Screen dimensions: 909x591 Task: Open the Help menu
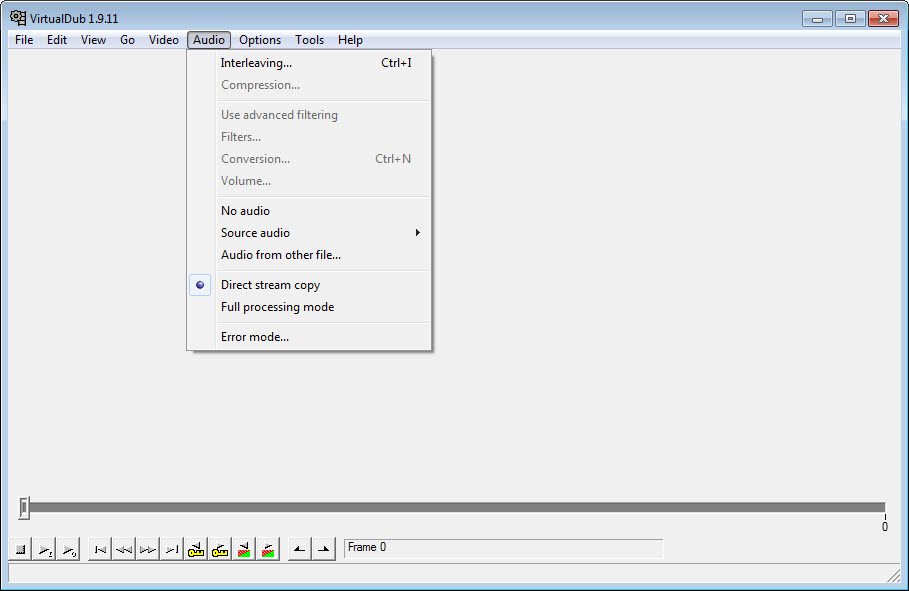350,40
